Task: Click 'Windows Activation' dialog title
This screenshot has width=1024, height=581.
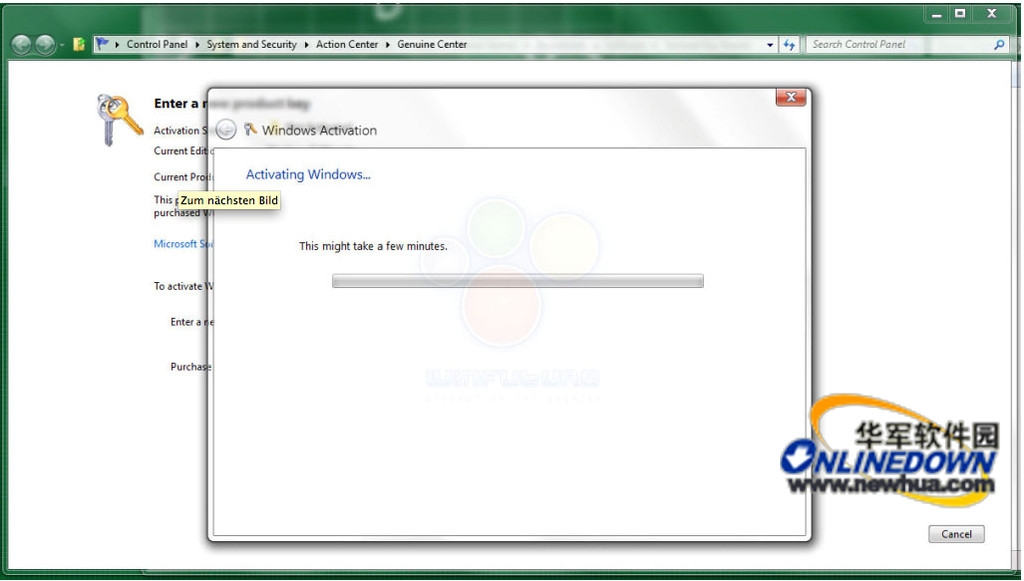Action: [319, 130]
